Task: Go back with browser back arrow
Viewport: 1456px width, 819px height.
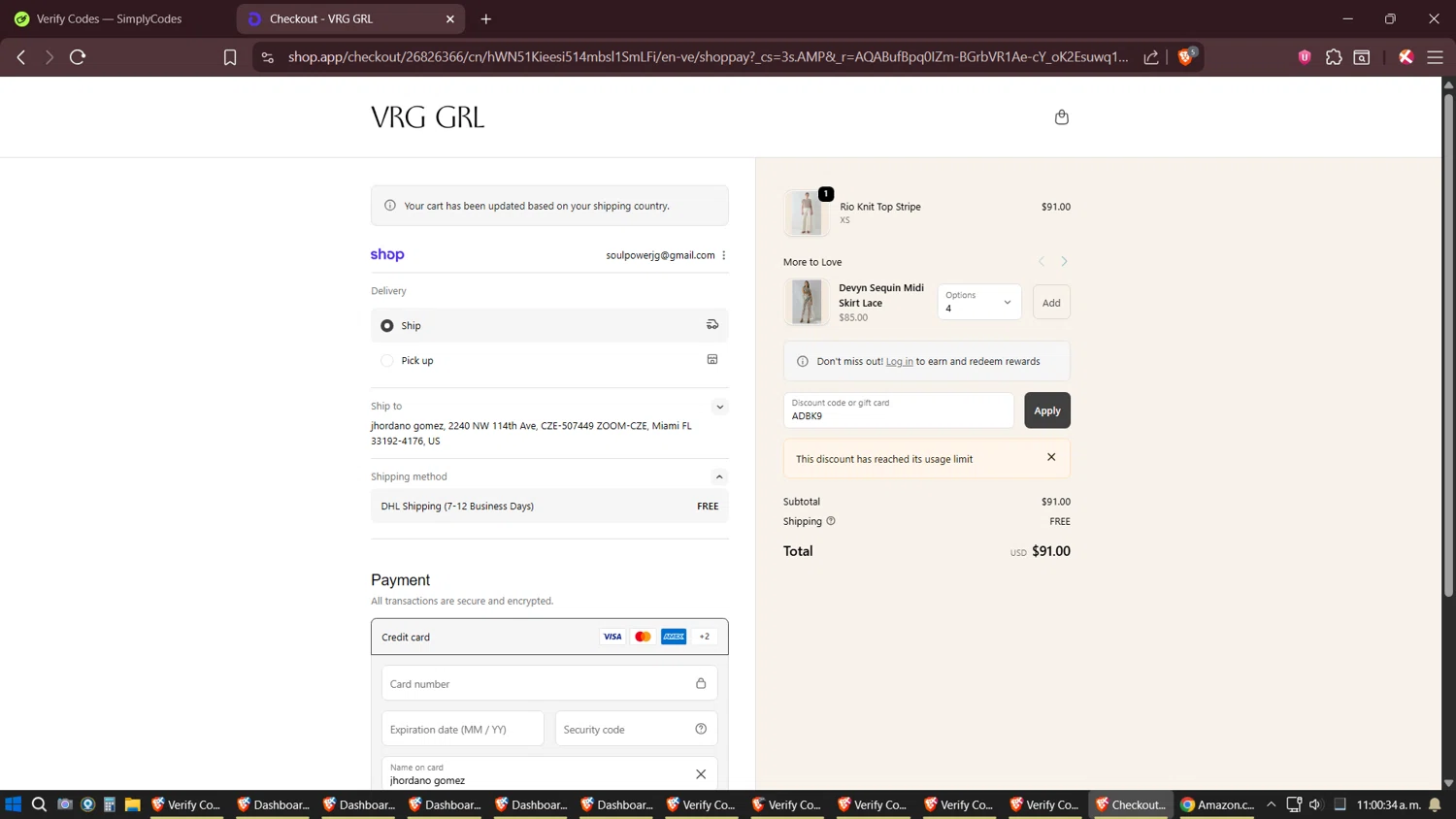Action: 21,57
